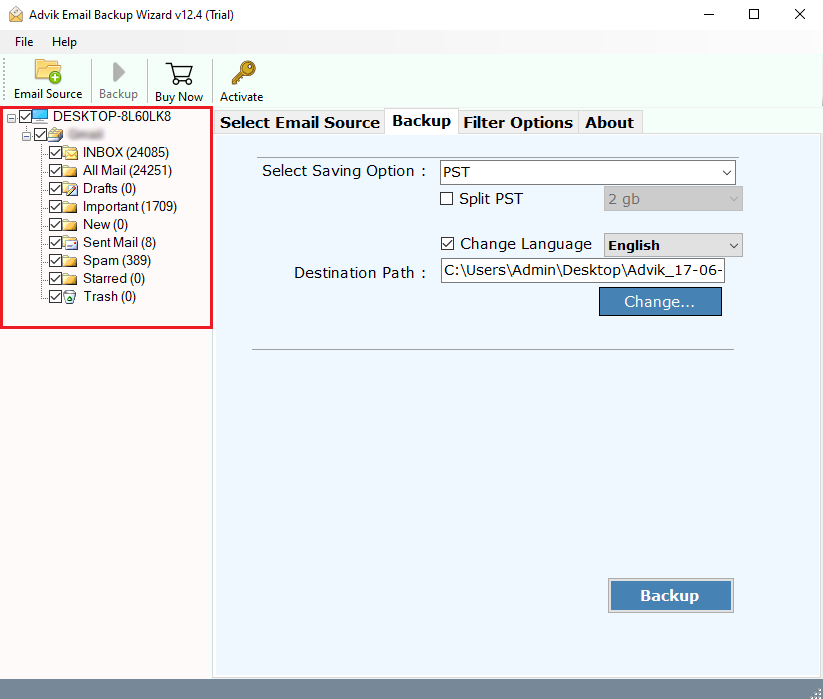This screenshot has height=699, width=823.
Task: Uncheck the blurred account checkbox
Action: coord(40,135)
